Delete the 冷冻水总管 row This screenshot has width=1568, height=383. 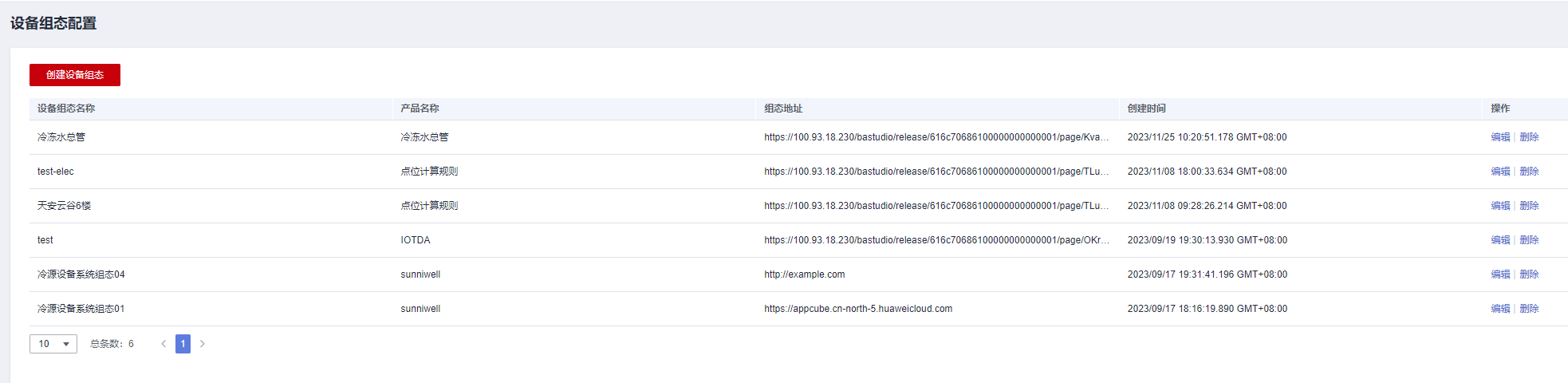click(x=1529, y=137)
